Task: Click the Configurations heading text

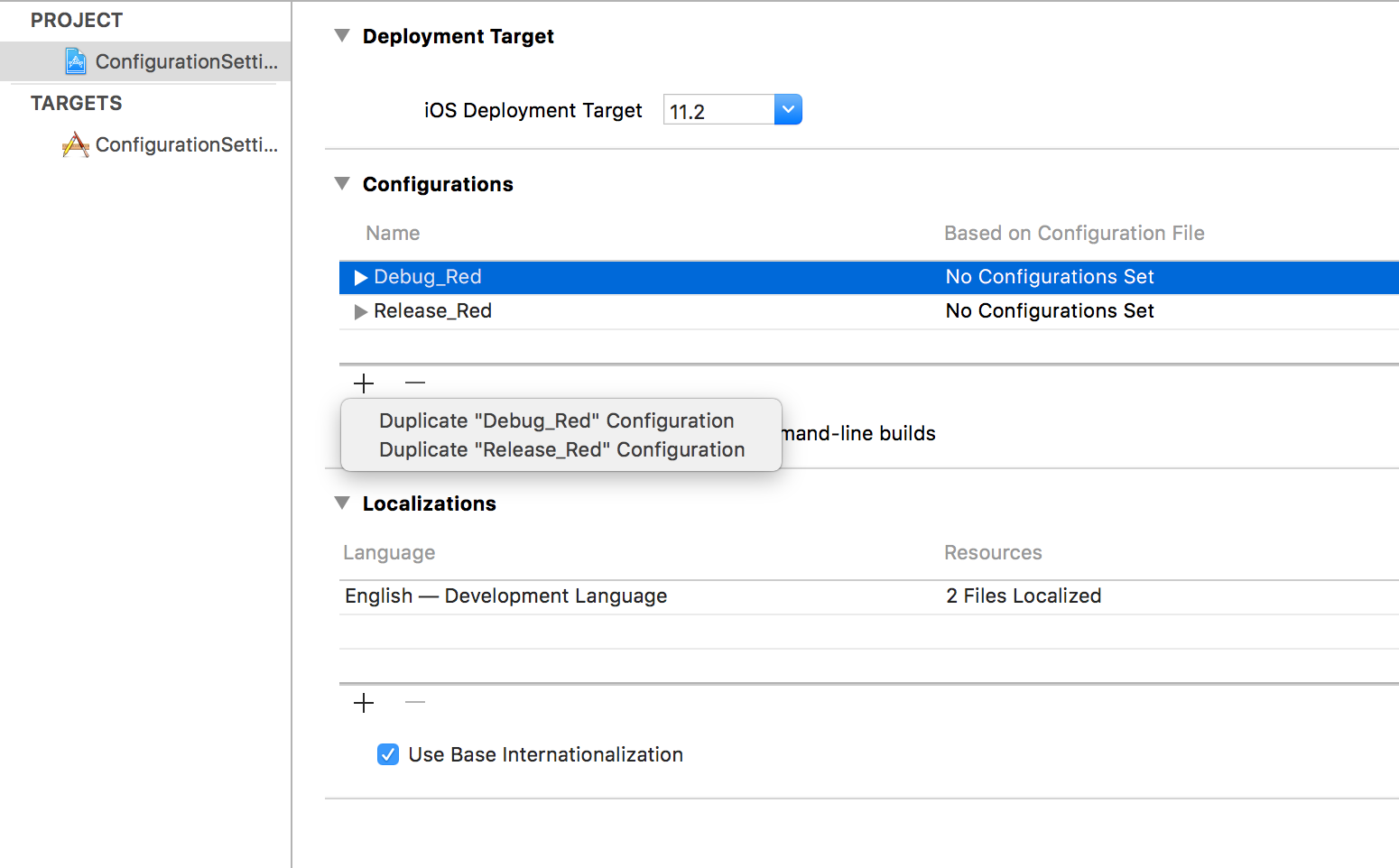Action: [x=438, y=184]
